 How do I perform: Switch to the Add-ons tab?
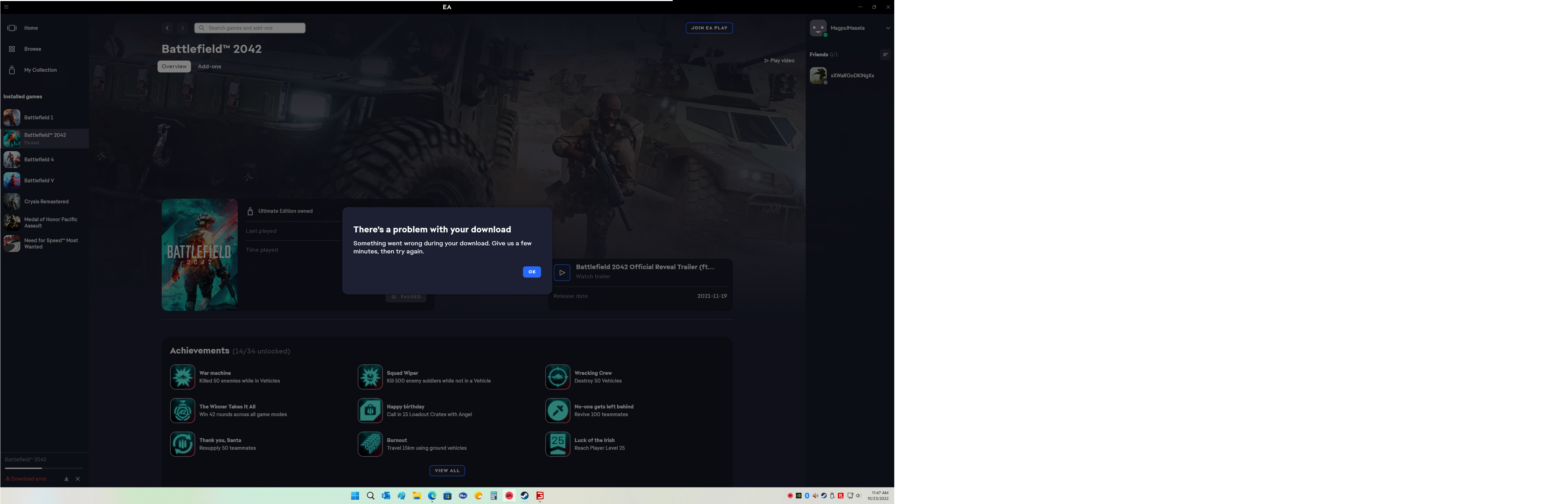209,66
